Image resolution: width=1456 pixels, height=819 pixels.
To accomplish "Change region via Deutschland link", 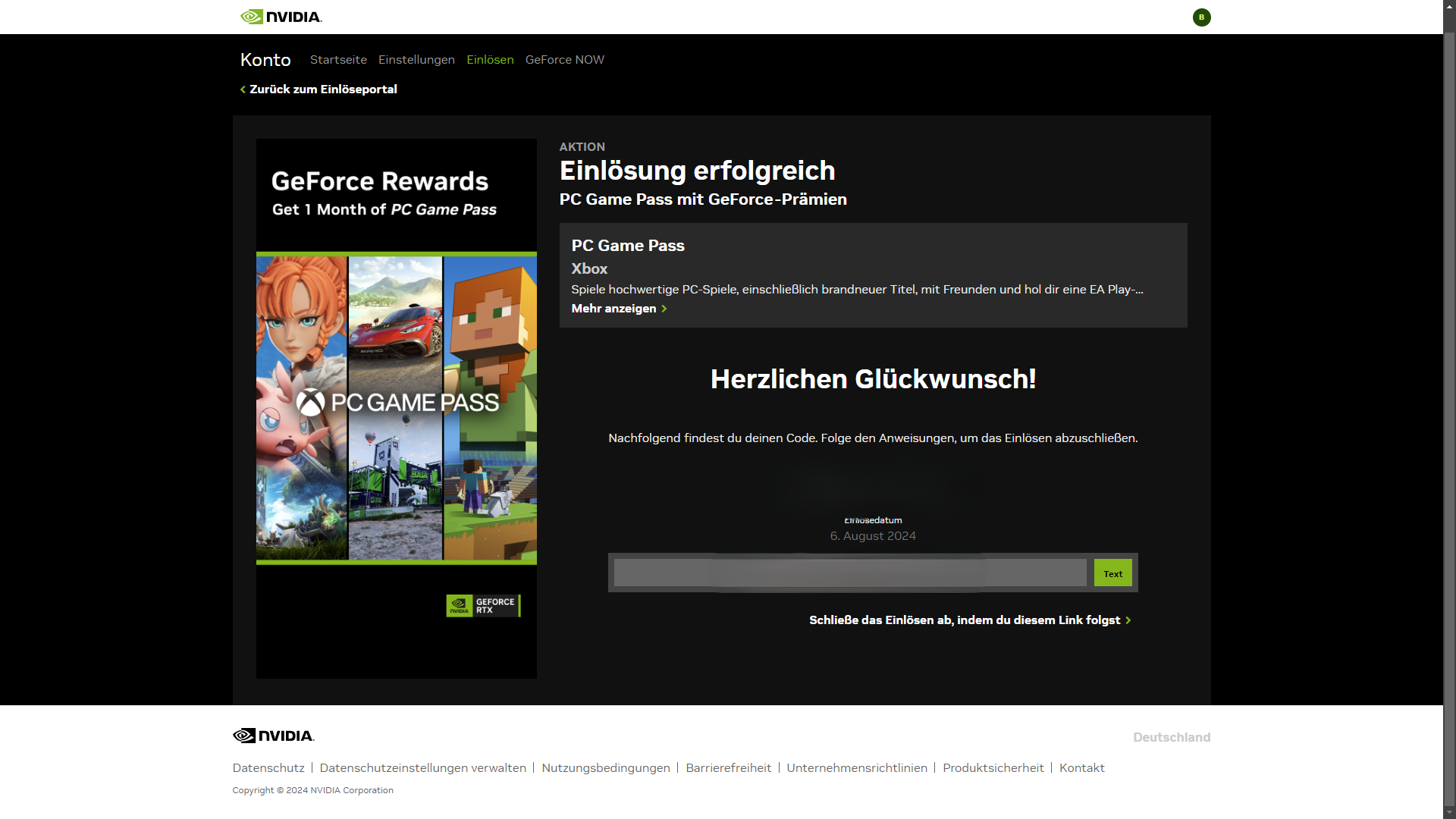I will coord(1171,737).
